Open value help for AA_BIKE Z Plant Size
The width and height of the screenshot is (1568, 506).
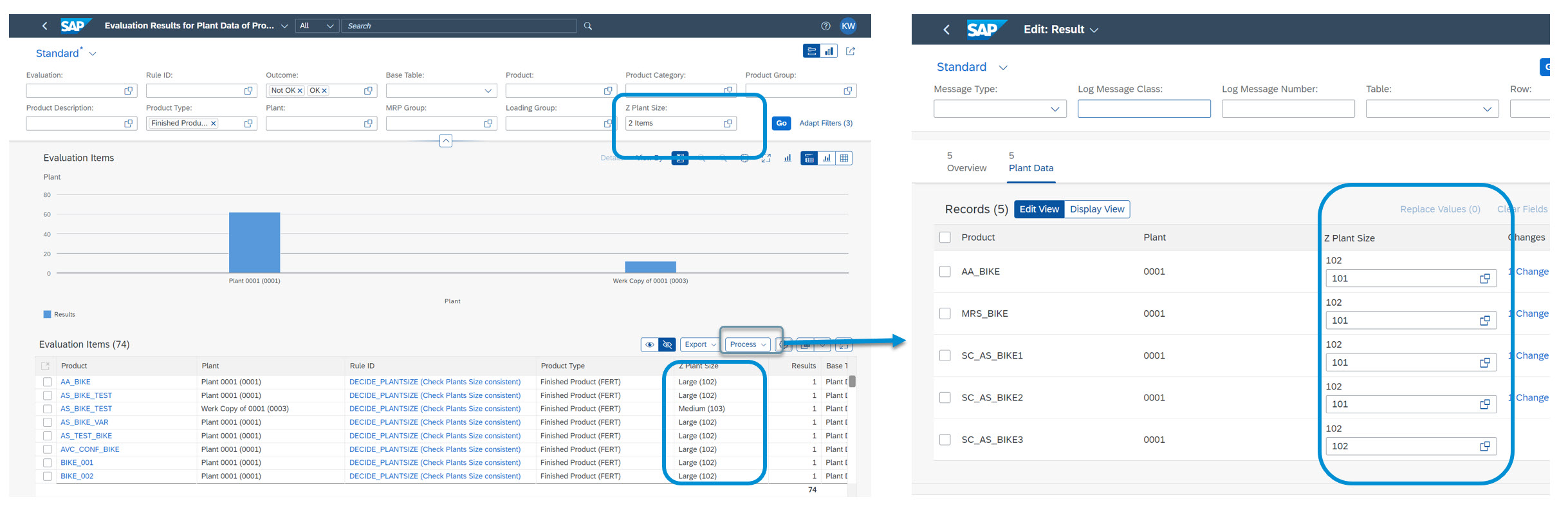click(x=1485, y=279)
